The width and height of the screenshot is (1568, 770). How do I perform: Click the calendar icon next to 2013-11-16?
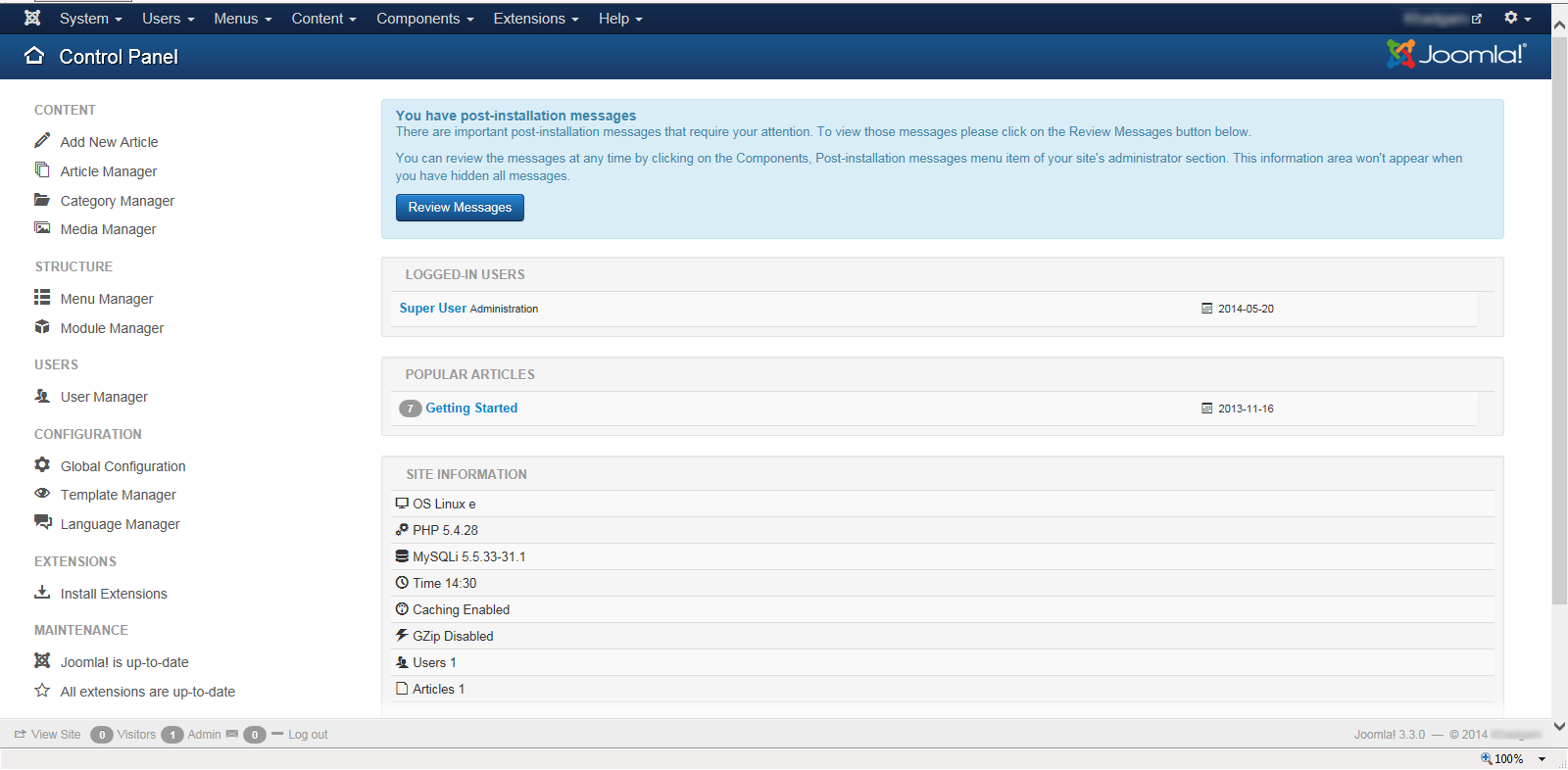tap(1207, 409)
